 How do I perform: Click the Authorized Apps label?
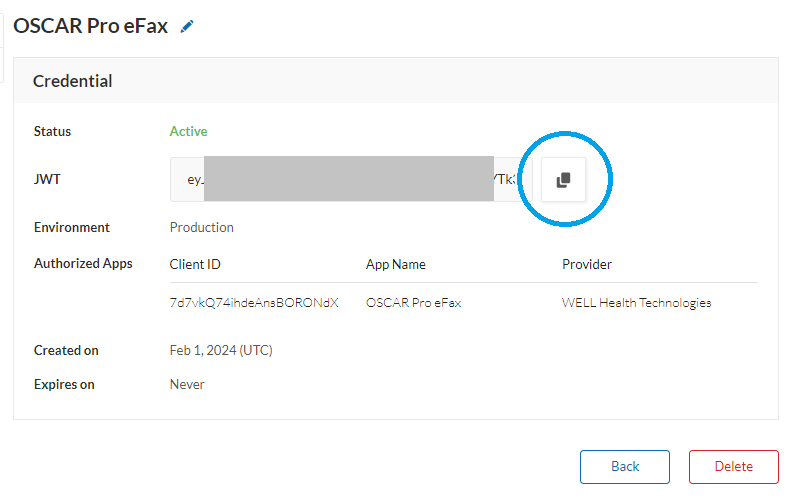click(x=83, y=265)
